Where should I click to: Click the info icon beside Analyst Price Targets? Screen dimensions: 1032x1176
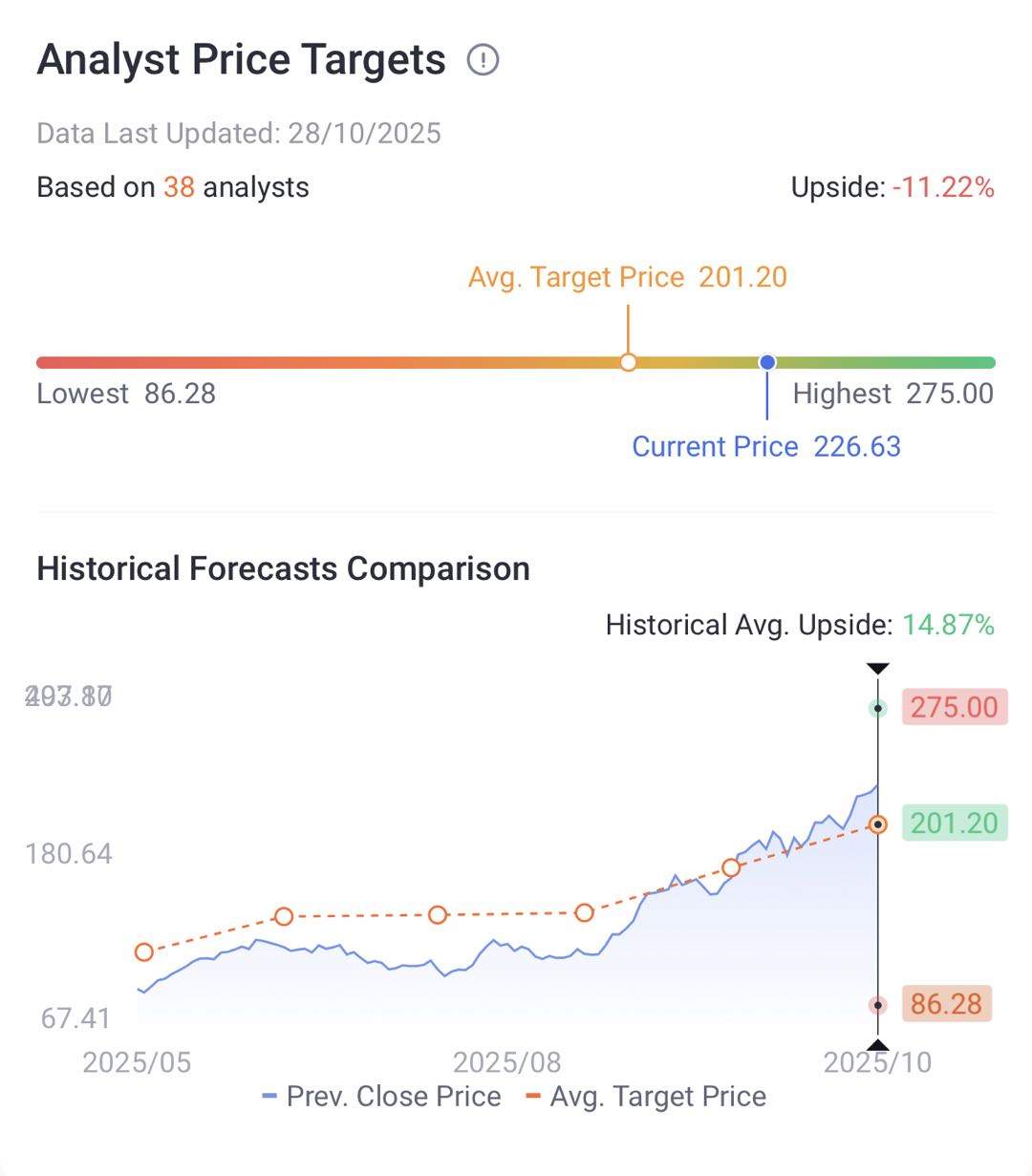pos(483,60)
